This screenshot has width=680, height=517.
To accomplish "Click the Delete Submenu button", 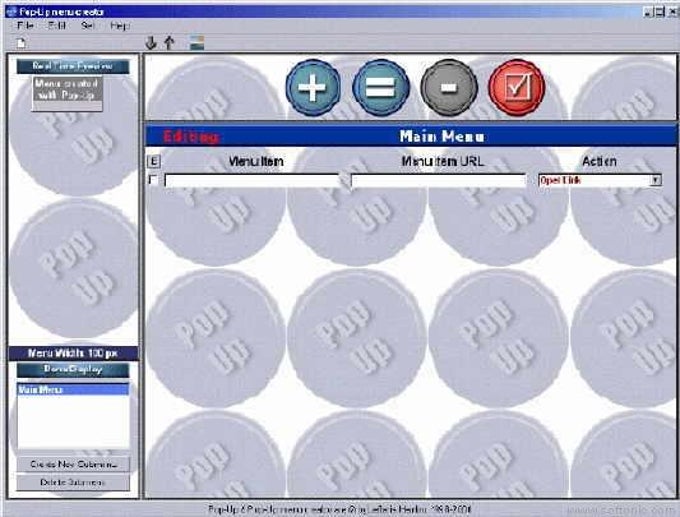I will 73,482.
